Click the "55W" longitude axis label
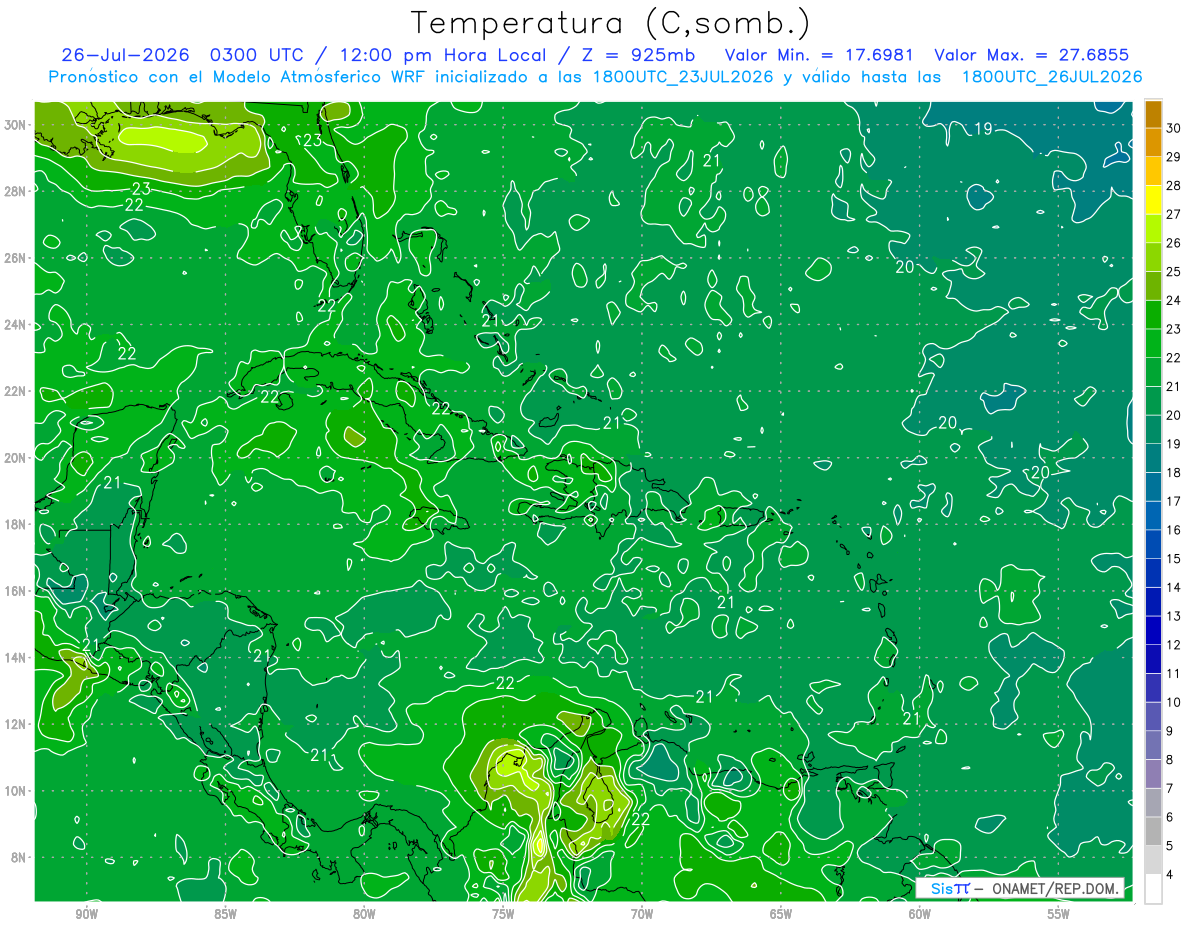 click(1059, 914)
